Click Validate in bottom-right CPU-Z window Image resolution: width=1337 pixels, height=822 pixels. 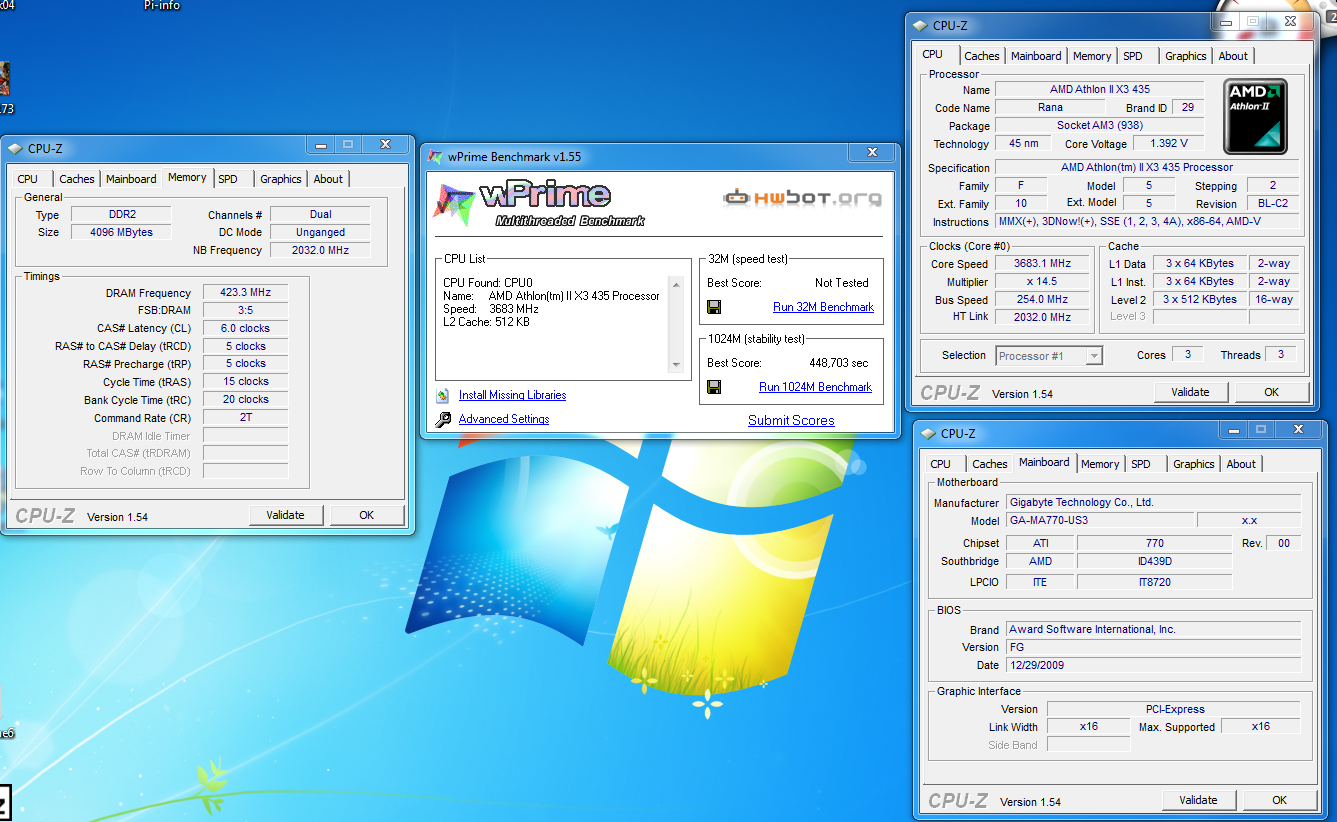pyautogui.click(x=1198, y=800)
